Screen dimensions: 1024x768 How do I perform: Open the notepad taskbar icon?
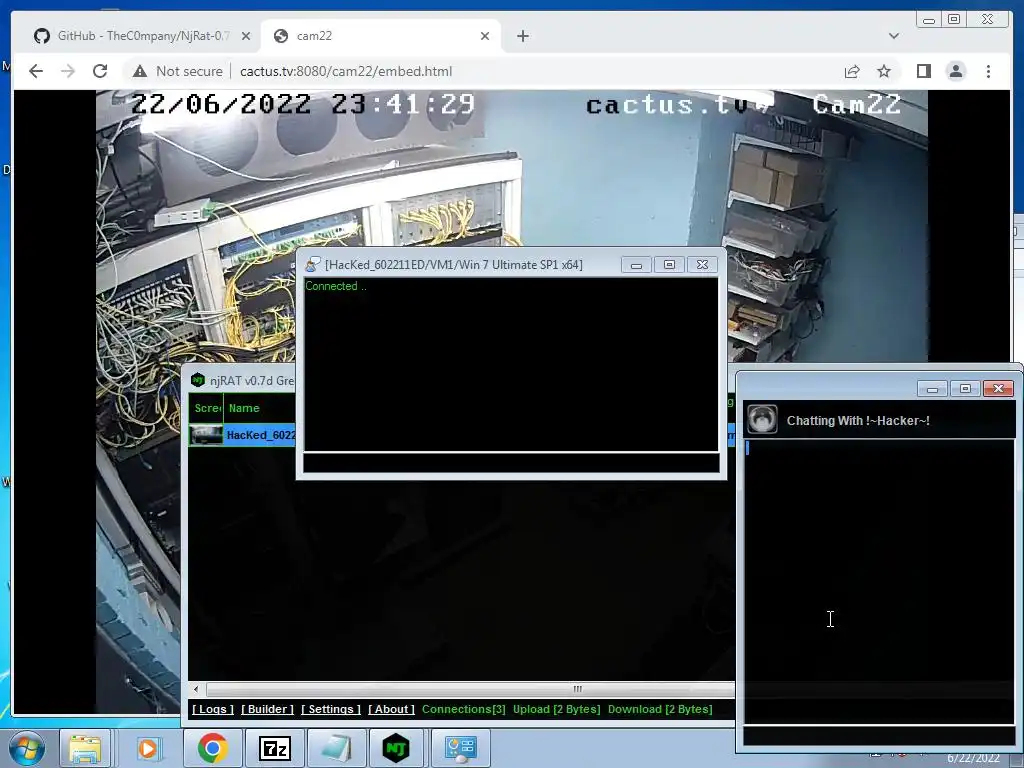pyautogui.click(x=336, y=748)
